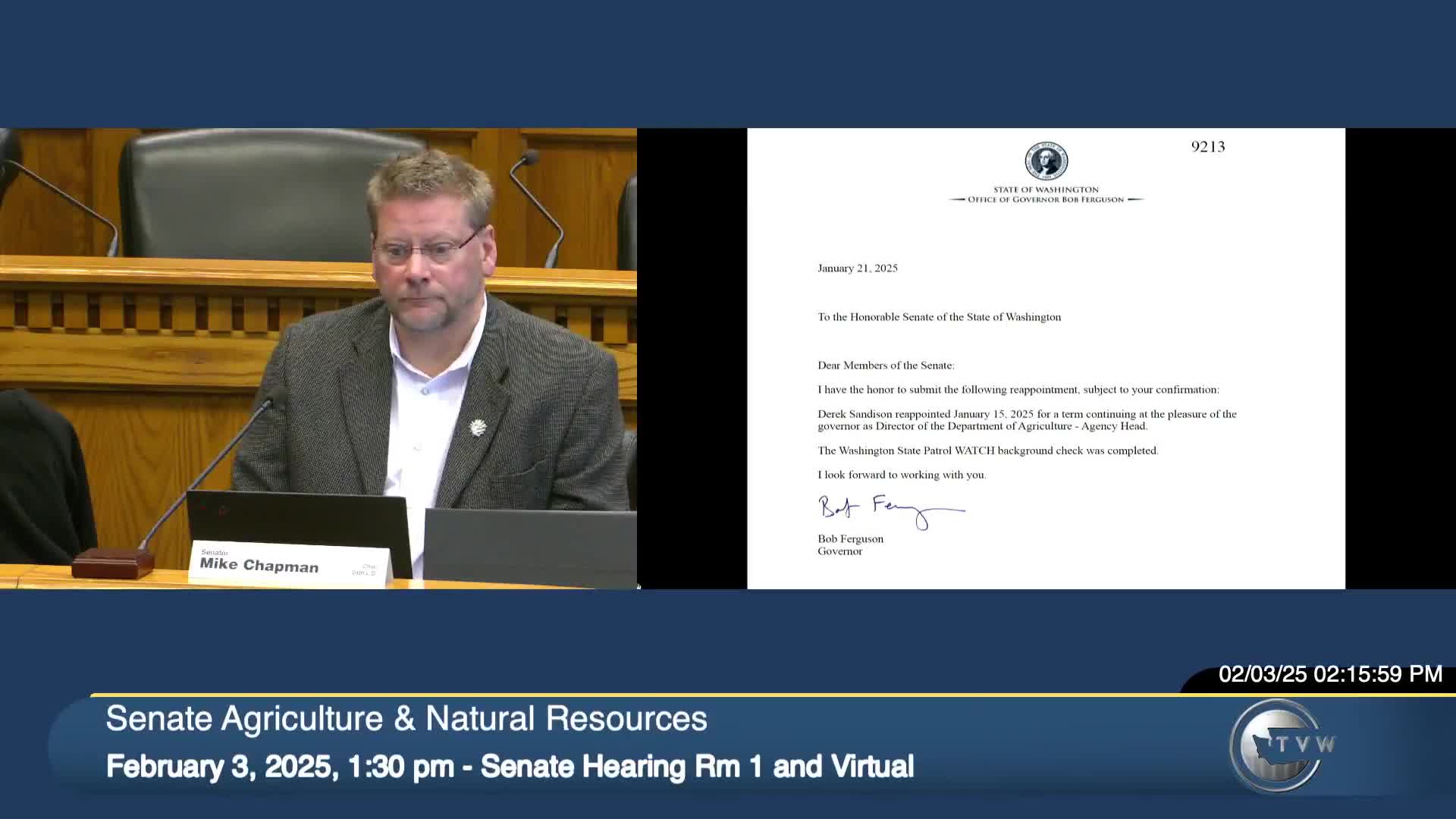Screen dimensions: 1456x819
Task: Click January 21, 2025 date on letter
Action: coord(857,268)
